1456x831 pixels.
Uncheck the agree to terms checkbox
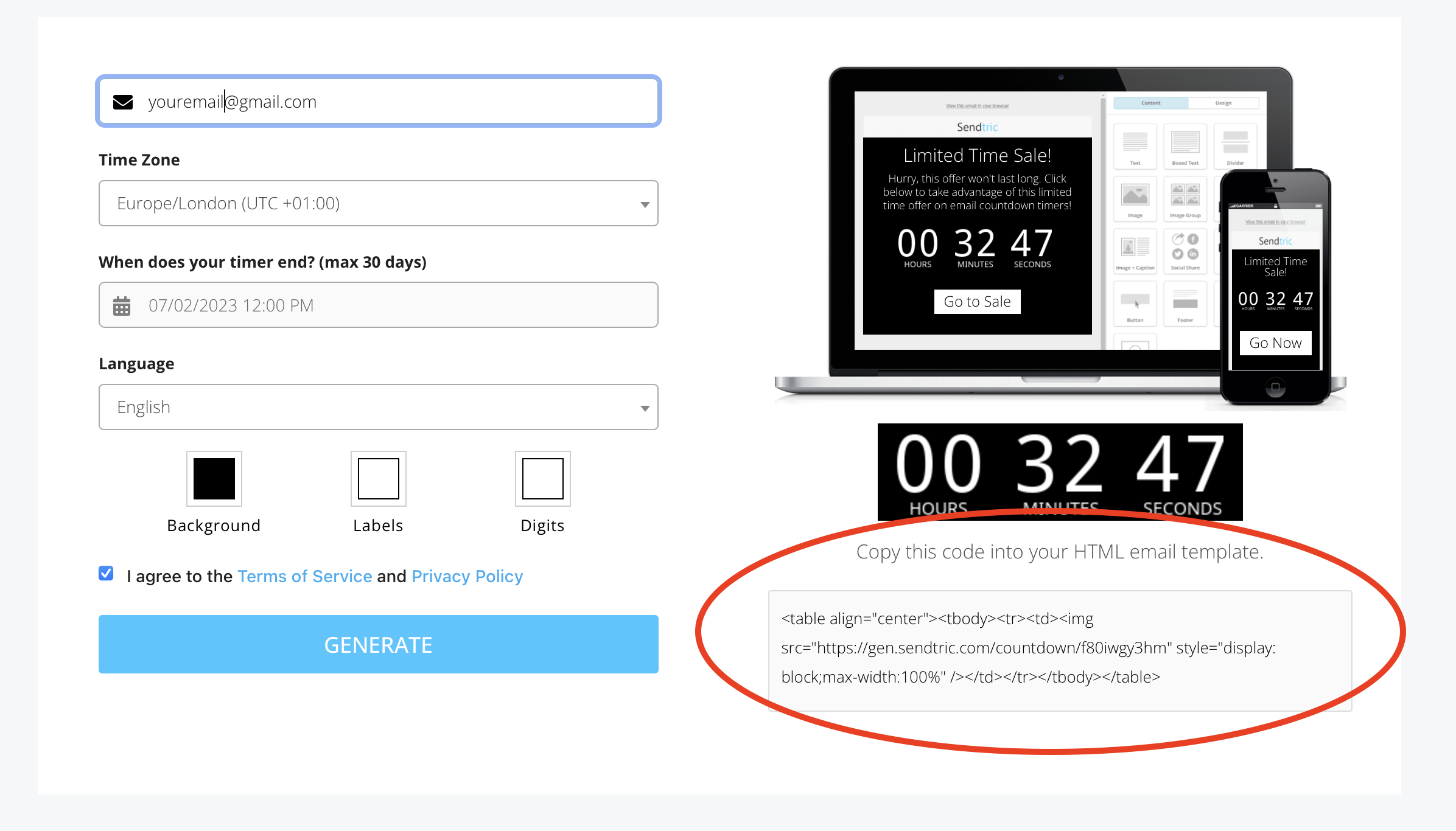click(106, 573)
